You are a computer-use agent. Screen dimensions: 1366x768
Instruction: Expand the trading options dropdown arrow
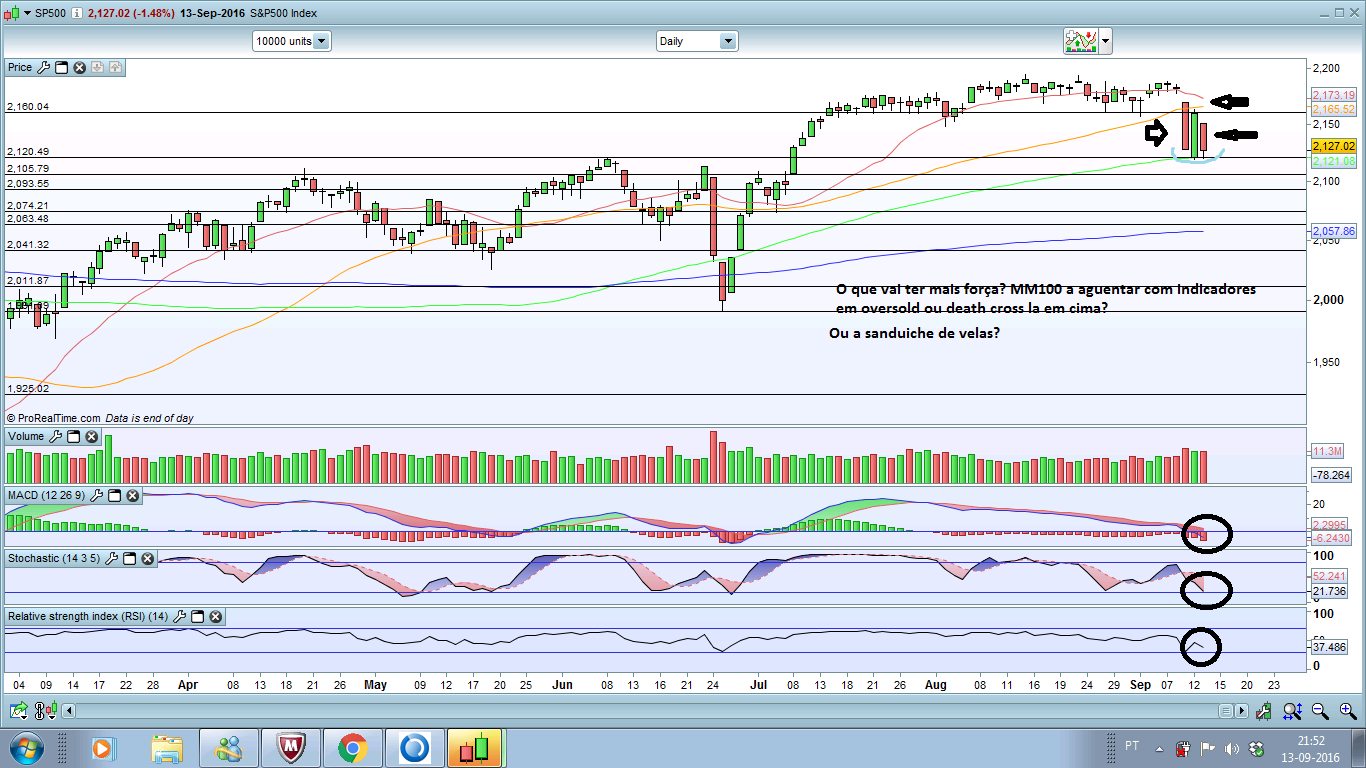(1105, 42)
